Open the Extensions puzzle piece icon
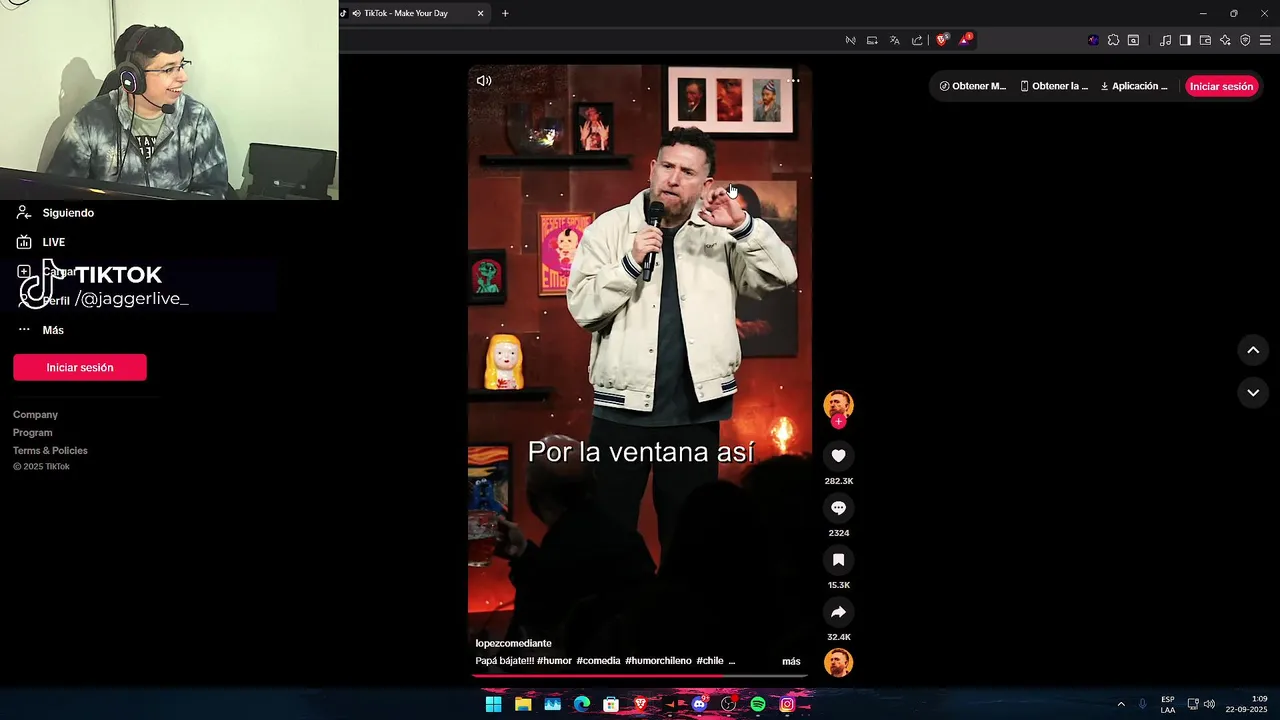Viewport: 1280px width, 720px height. point(1113,40)
